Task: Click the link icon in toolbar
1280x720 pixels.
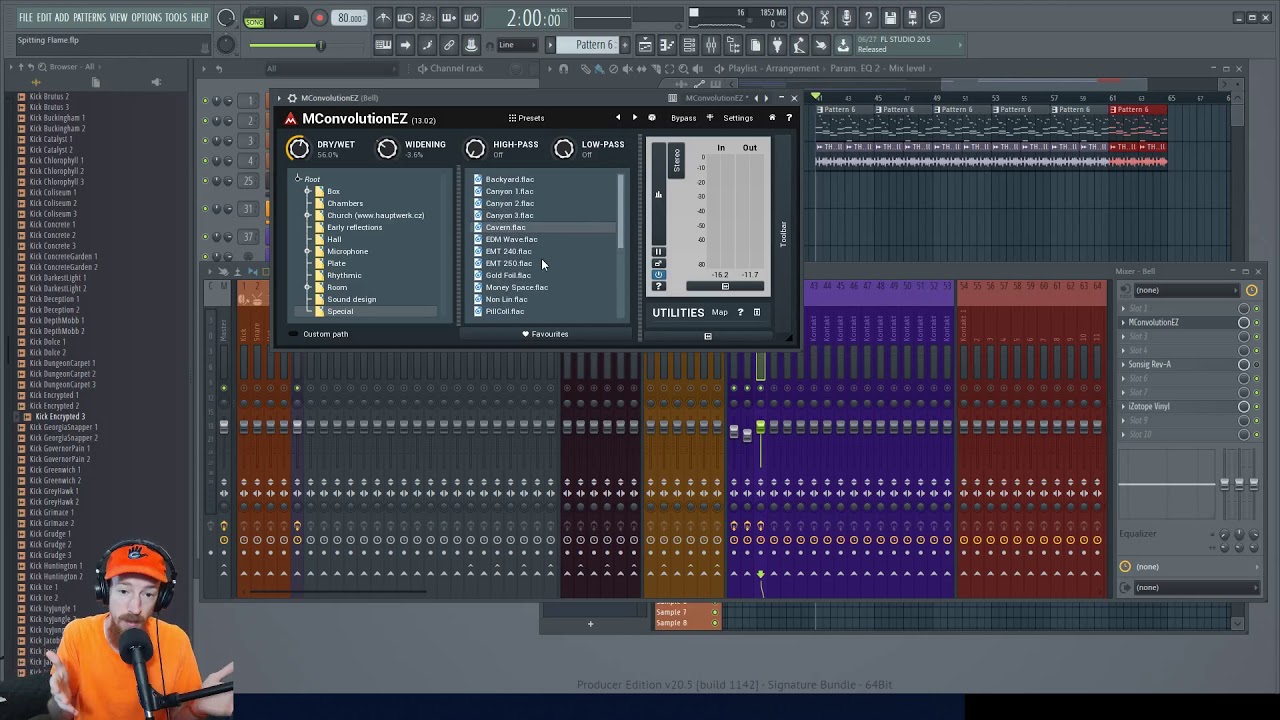Action: click(449, 45)
